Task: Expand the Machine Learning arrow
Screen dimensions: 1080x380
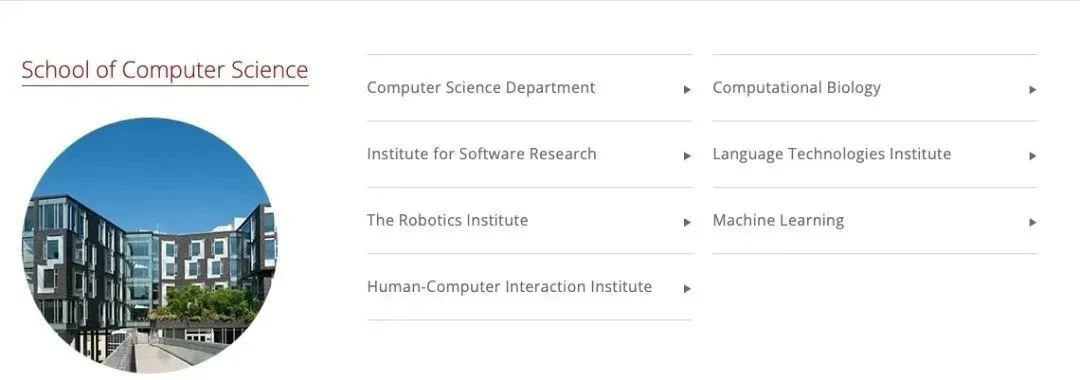Action: click(1032, 222)
